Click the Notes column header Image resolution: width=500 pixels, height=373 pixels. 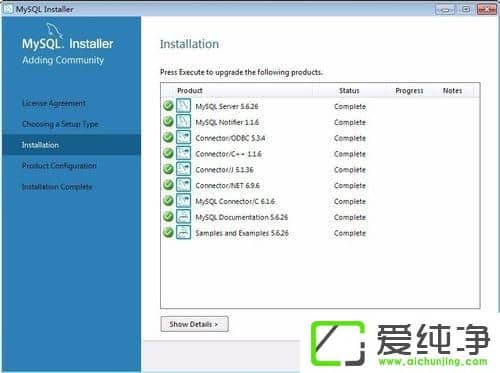[x=452, y=91]
